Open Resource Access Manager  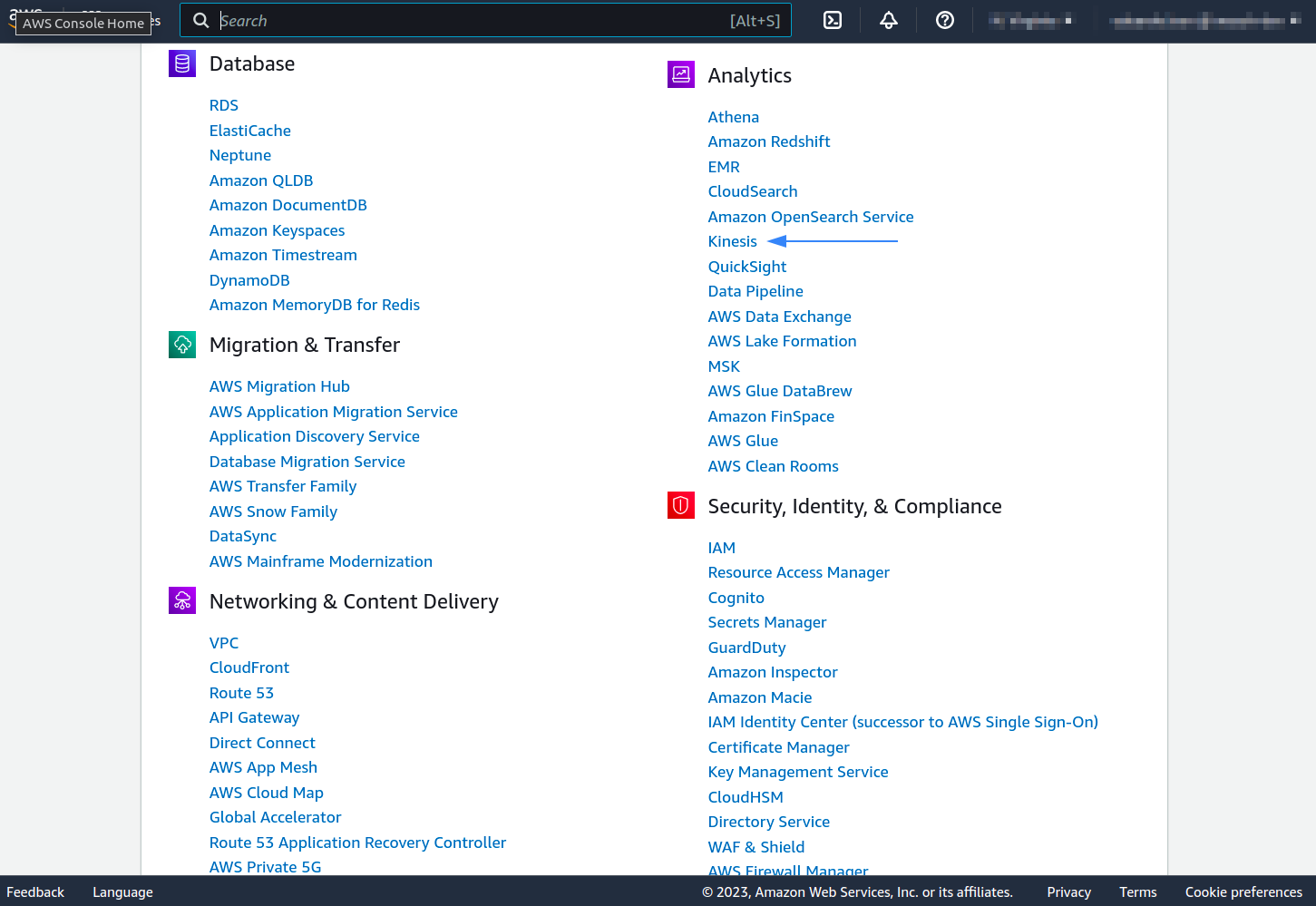(x=799, y=572)
